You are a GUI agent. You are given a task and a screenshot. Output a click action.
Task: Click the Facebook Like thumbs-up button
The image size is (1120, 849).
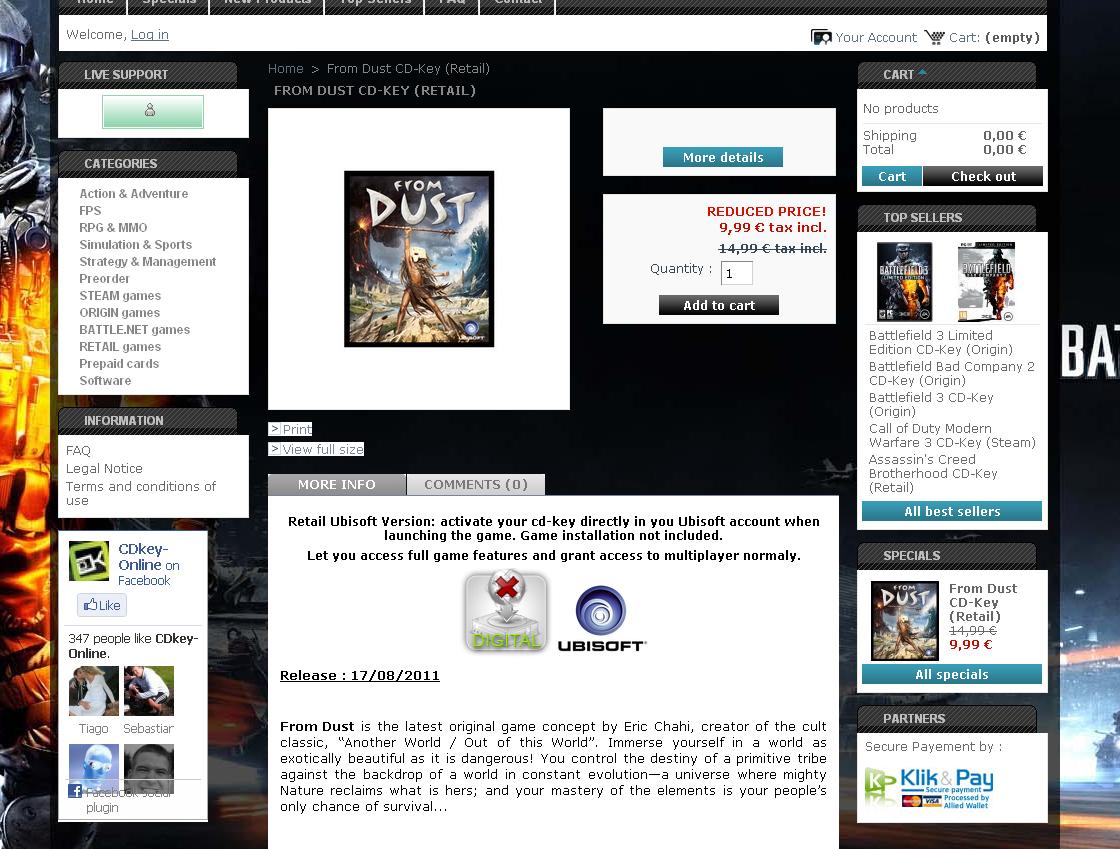click(x=102, y=606)
